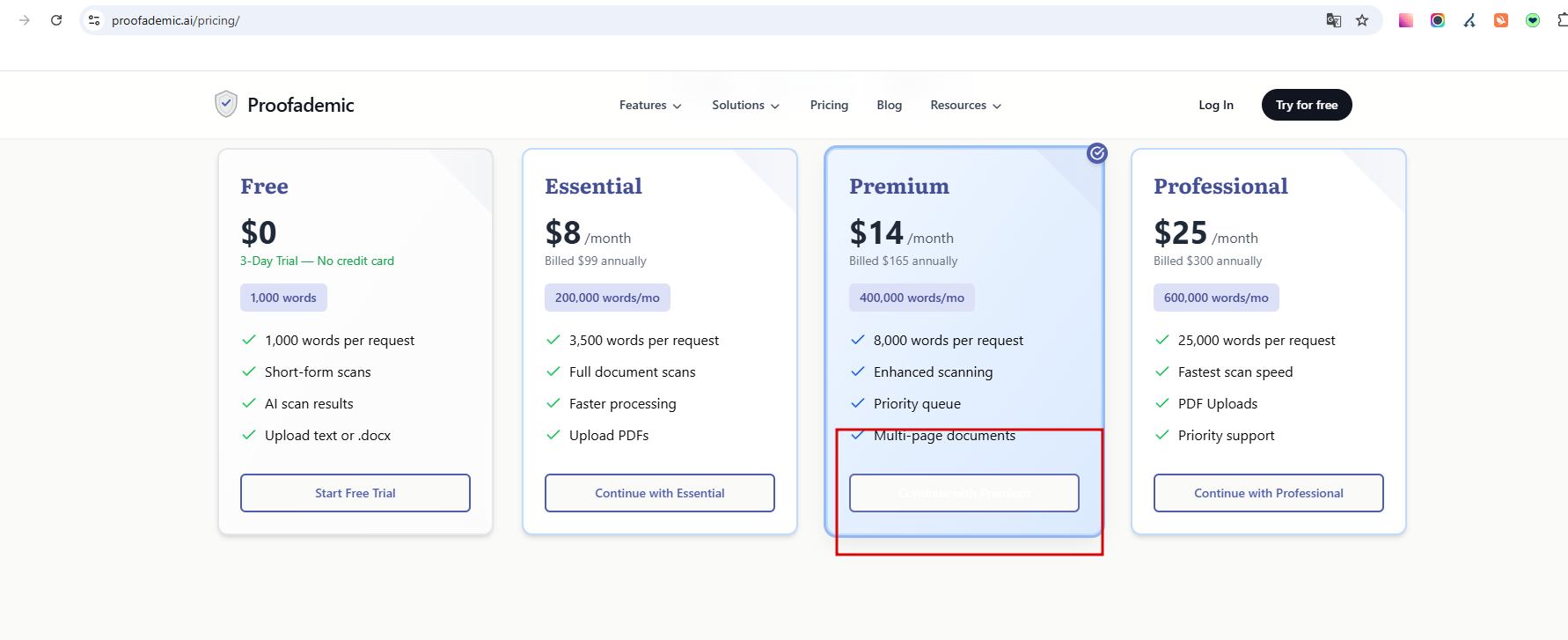
Task: Click the Start Free Trial button
Action: click(355, 493)
